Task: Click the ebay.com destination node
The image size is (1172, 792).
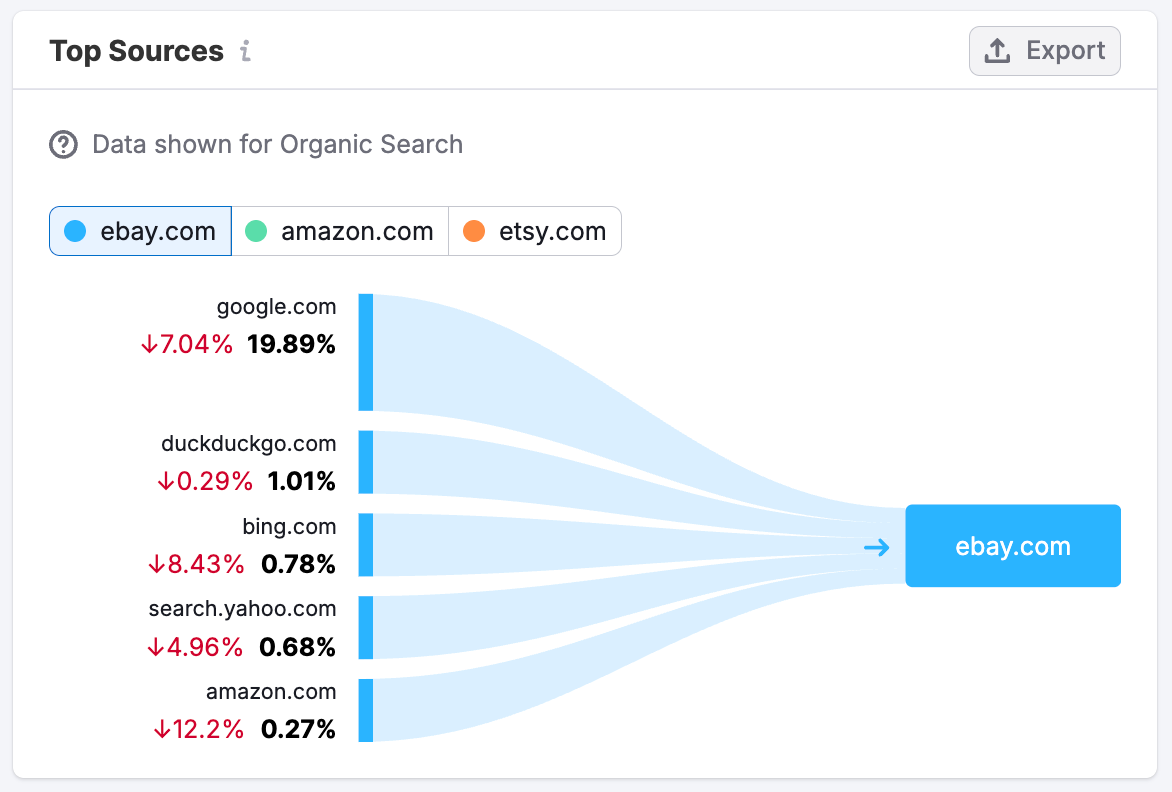Action: point(1012,546)
